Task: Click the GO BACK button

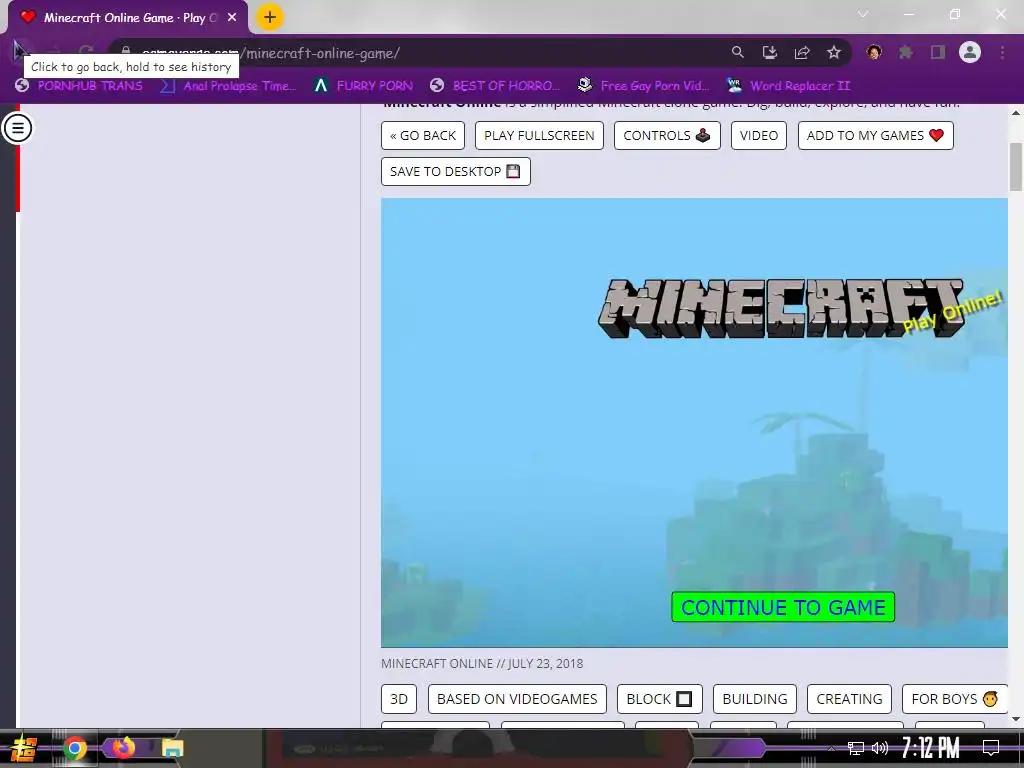Action: coord(423,135)
